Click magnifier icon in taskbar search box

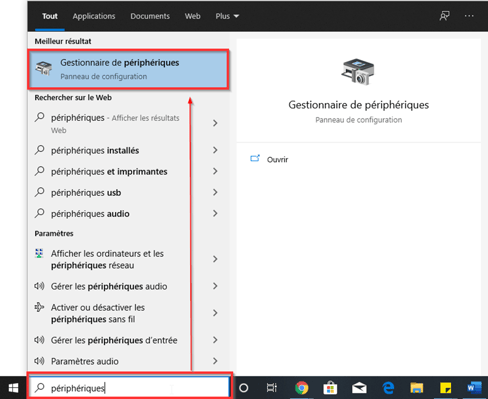click(40, 388)
